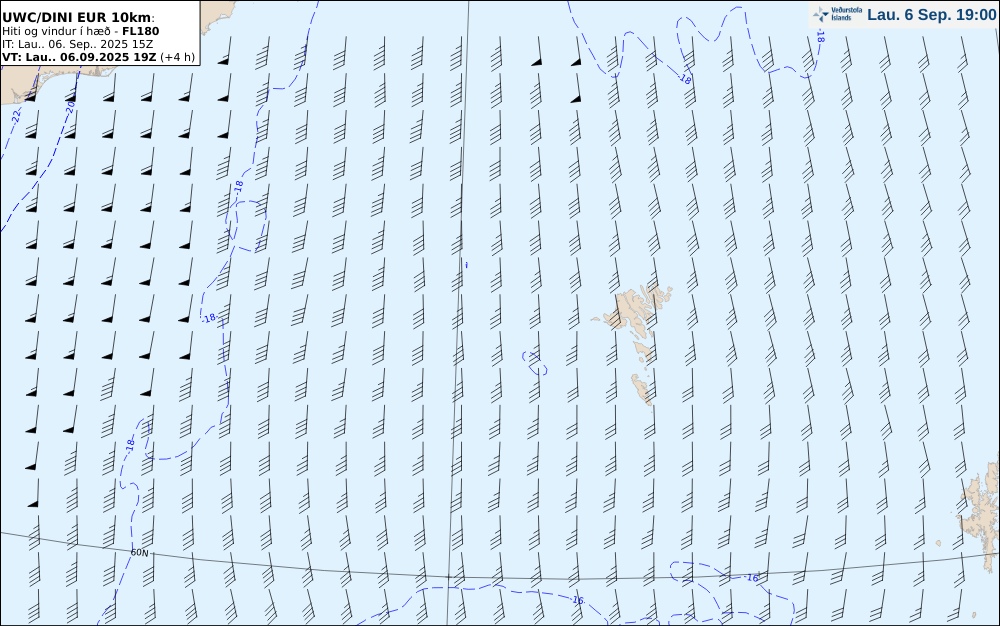
Task: Click the '-20' isotherm label
Action: tap(70, 107)
